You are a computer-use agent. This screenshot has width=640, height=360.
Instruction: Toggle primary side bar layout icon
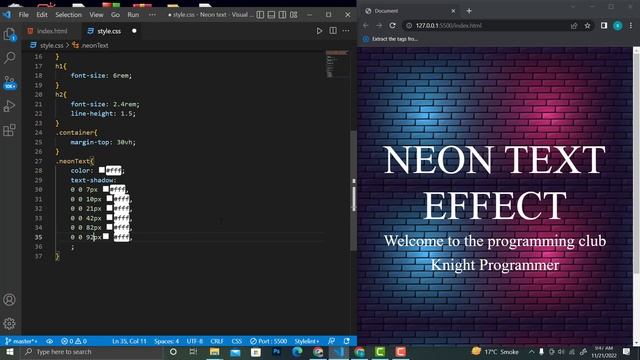[x=260, y=15]
